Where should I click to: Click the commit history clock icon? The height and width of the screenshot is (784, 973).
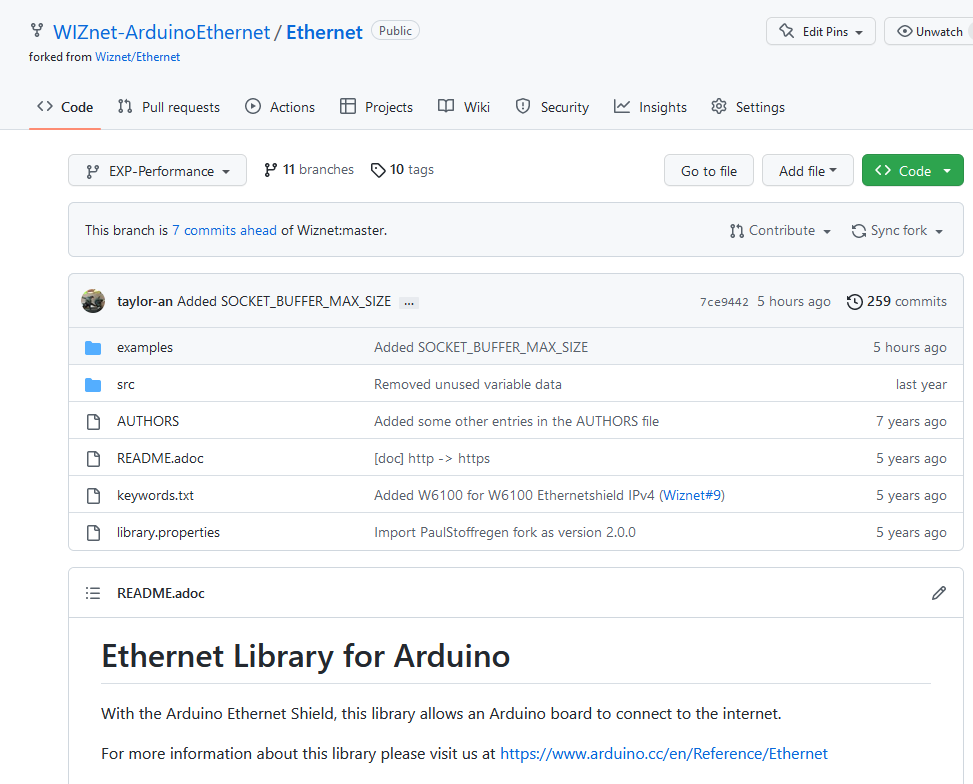(854, 301)
